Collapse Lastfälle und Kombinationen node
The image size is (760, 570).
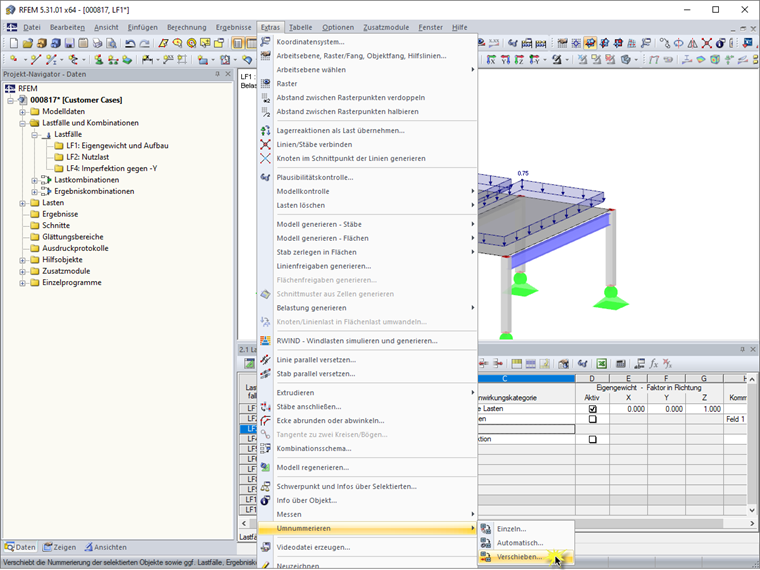coord(22,123)
